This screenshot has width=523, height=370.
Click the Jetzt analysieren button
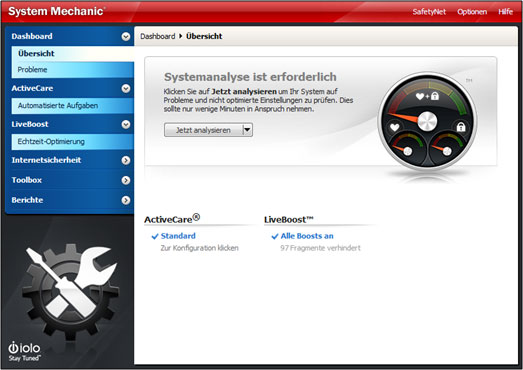tap(203, 130)
